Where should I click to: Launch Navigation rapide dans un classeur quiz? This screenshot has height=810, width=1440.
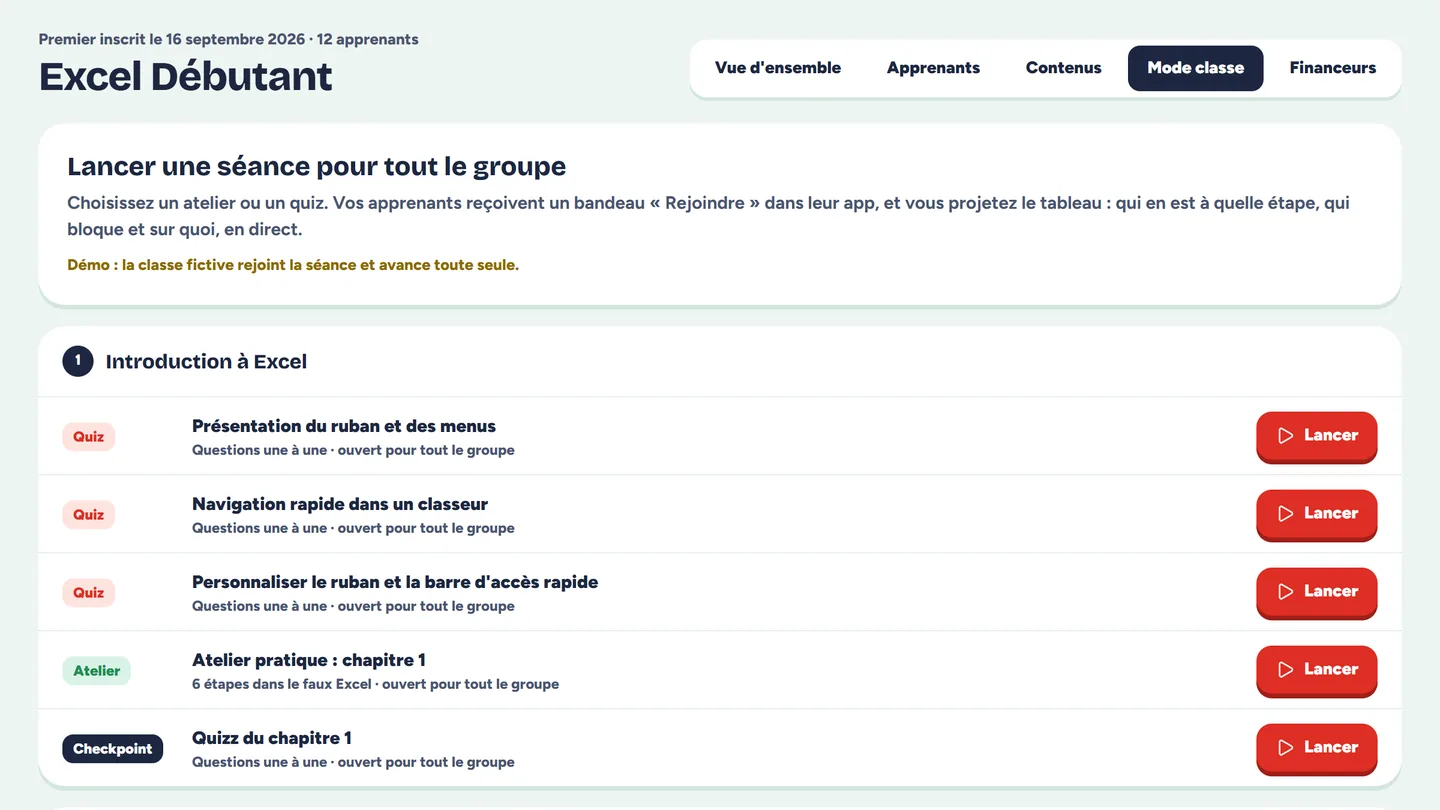tap(1316, 514)
